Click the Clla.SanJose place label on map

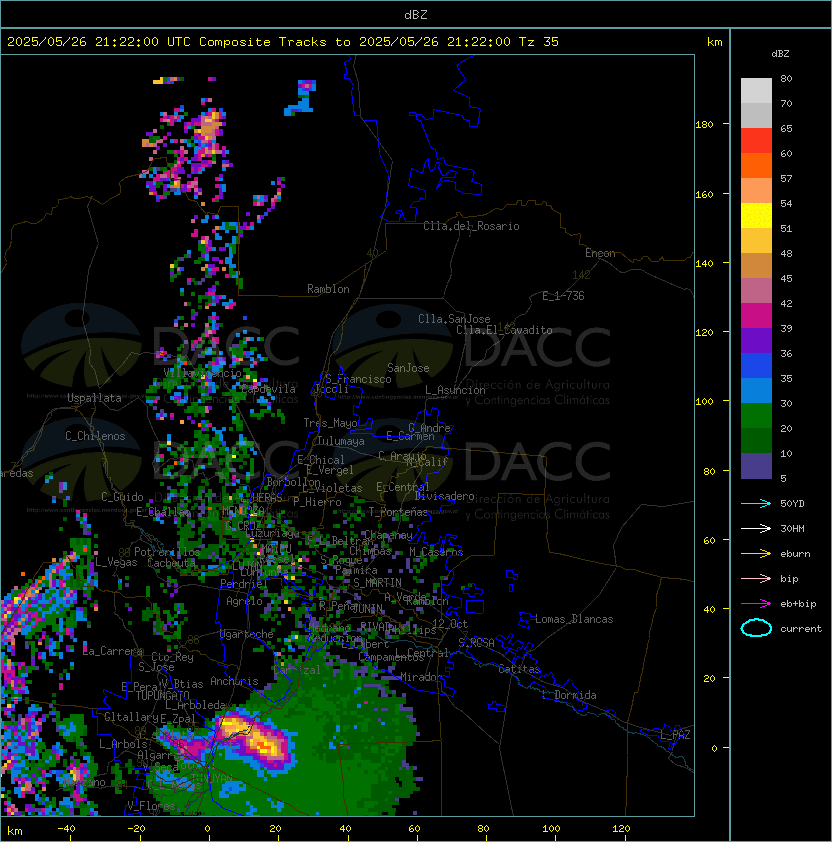[454, 319]
